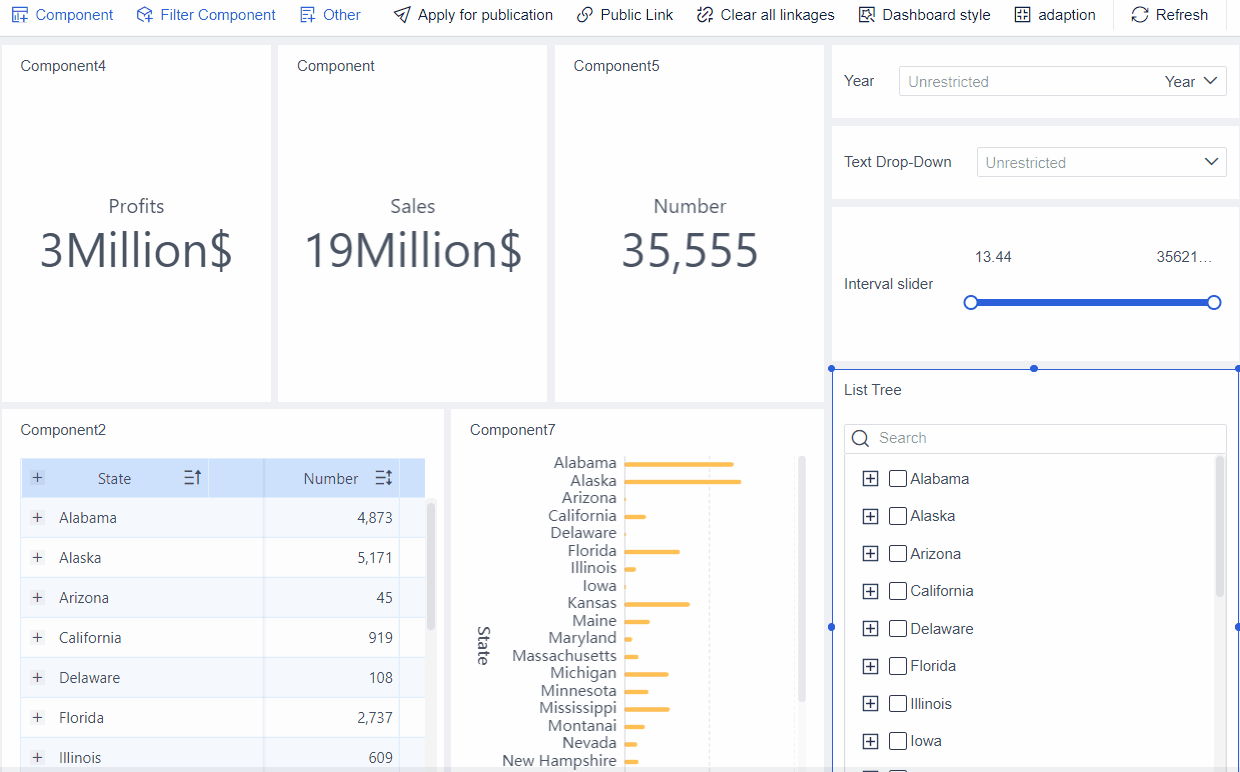This screenshot has width=1240, height=772.
Task: Open the Filter Component menu
Action: (206, 15)
